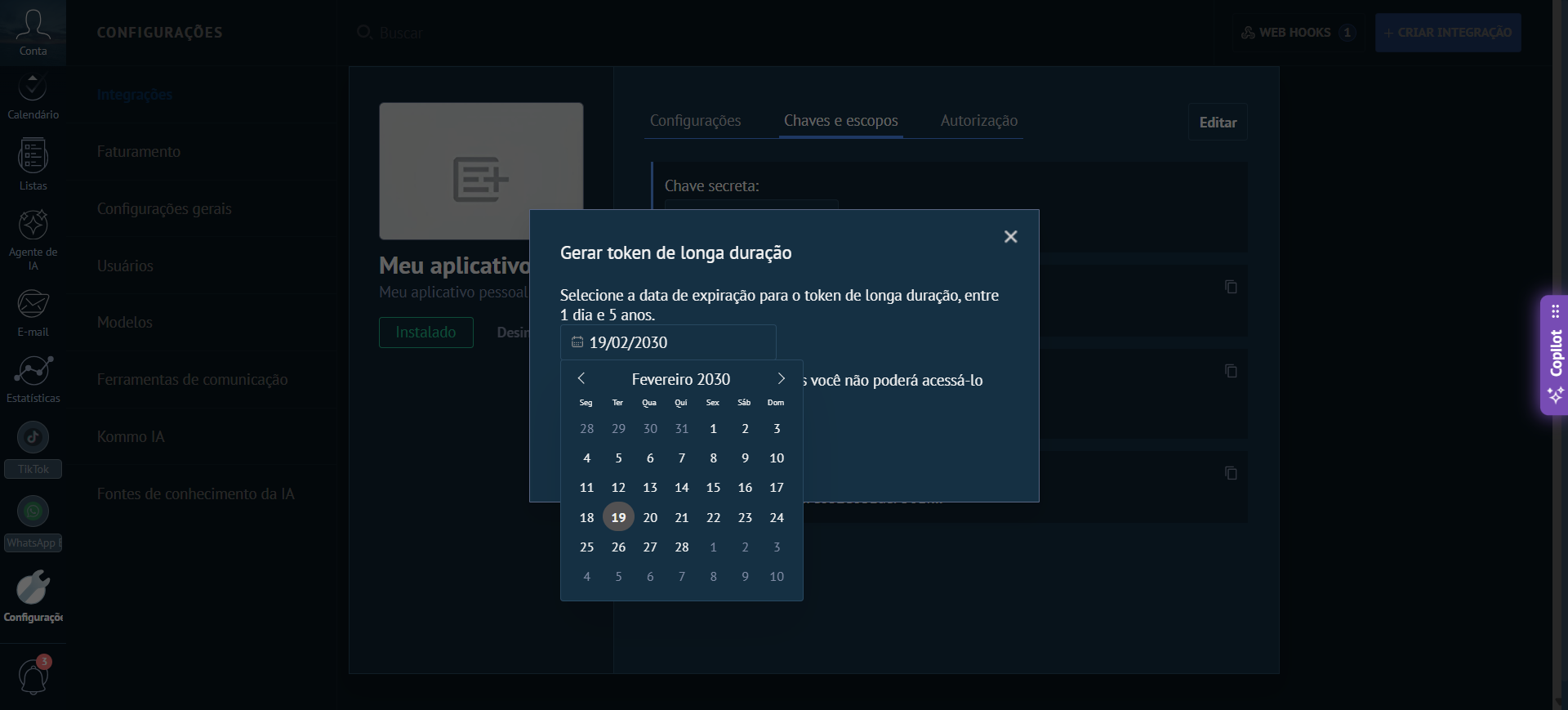Pick day 14 in the calendar

pyautogui.click(x=681, y=488)
